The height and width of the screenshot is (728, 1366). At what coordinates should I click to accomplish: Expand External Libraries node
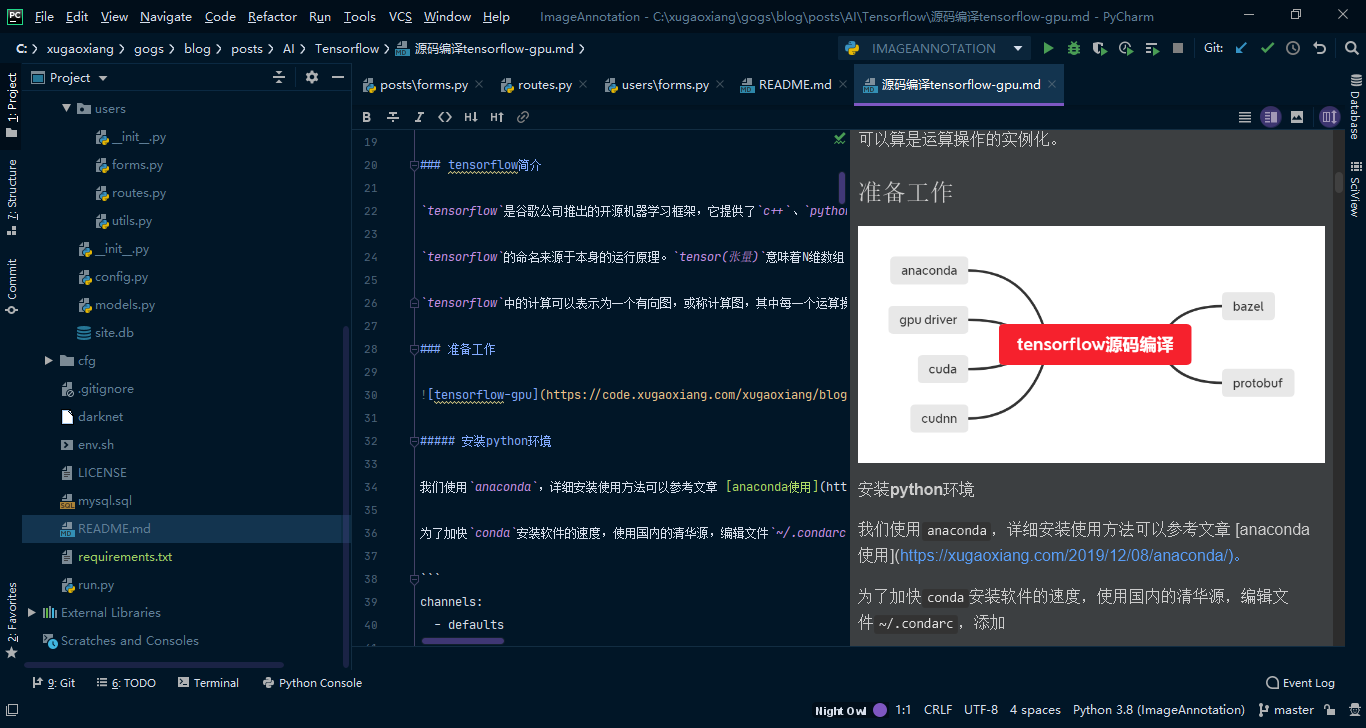pos(32,612)
